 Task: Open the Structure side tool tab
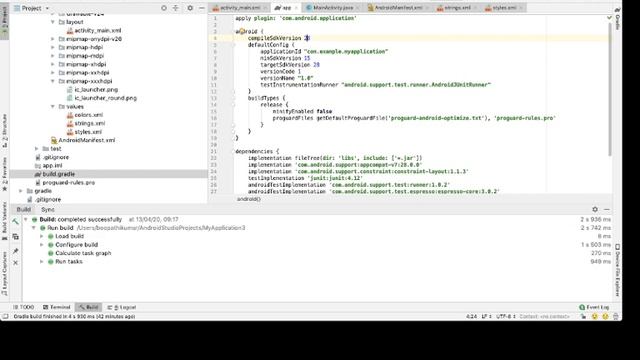click(x=4, y=131)
